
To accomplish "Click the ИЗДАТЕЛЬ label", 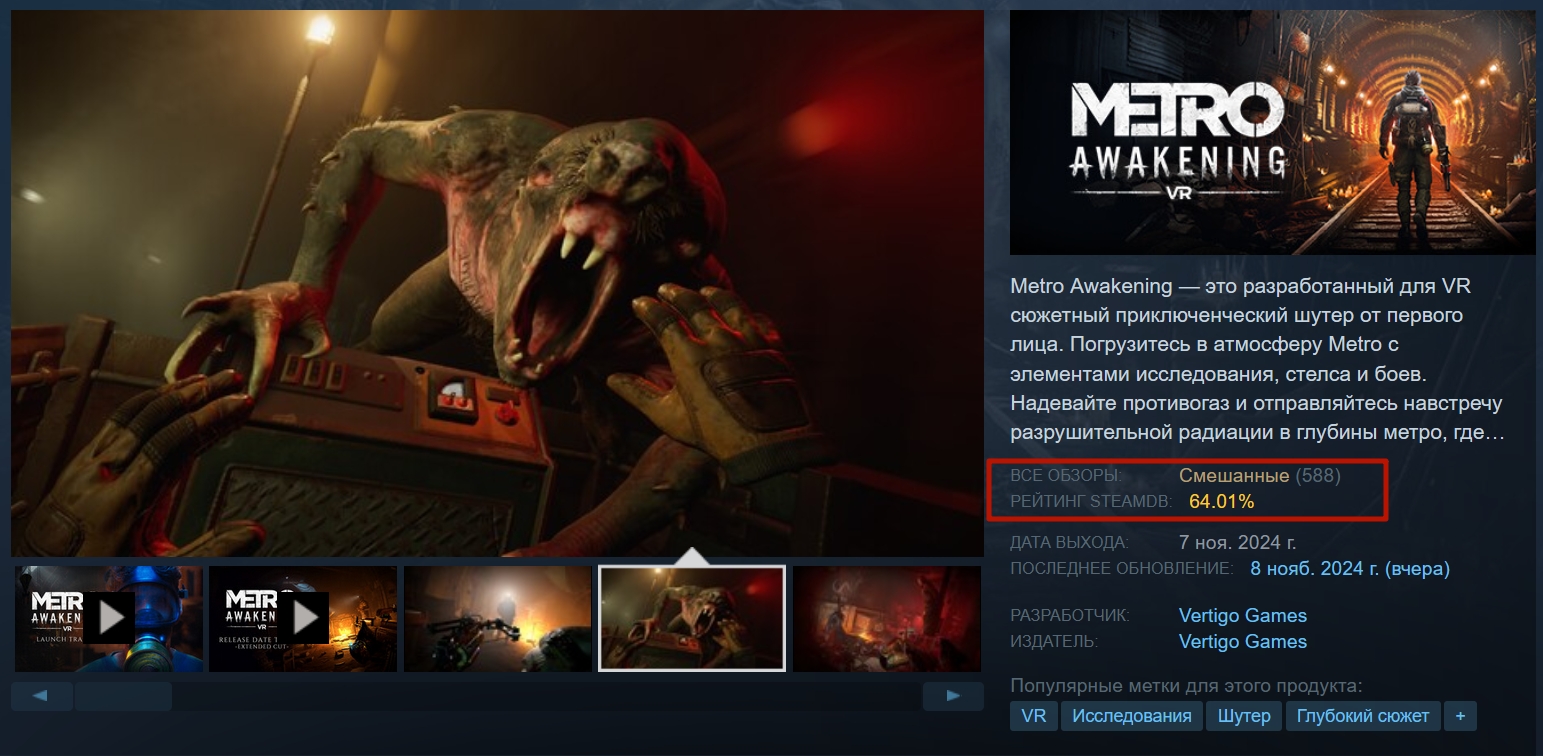I will pyautogui.click(x=1054, y=641).
